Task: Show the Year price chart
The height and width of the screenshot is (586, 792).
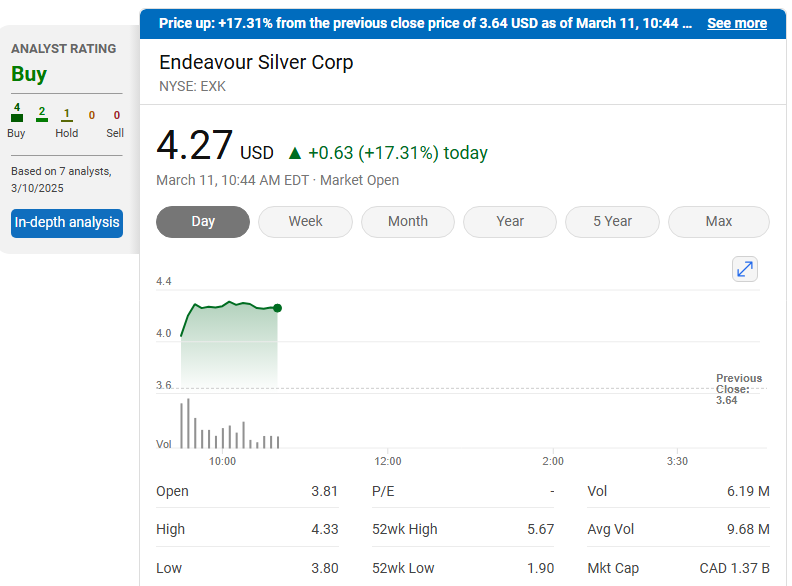Action: pyautogui.click(x=510, y=222)
